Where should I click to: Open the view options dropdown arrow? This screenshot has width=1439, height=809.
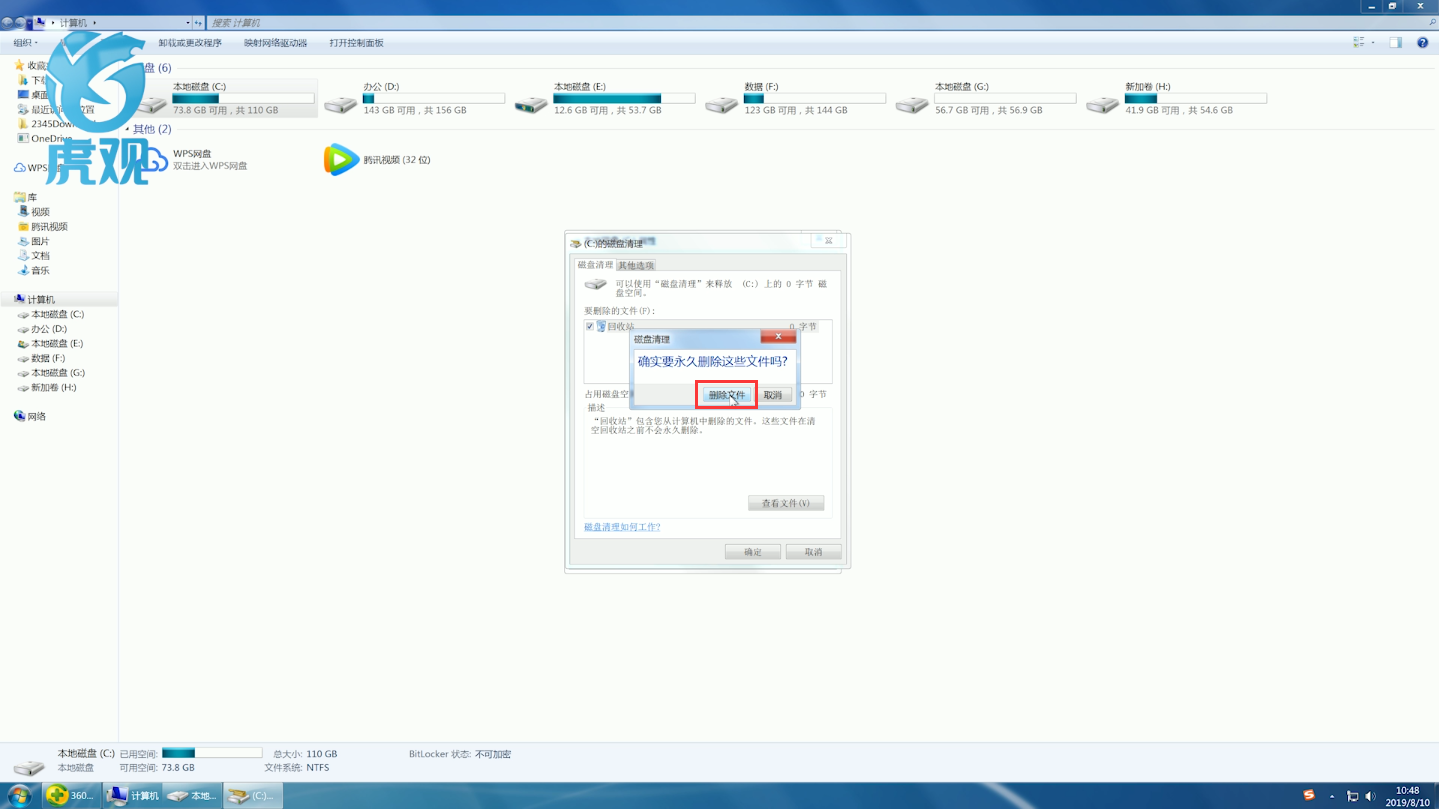click(x=1373, y=43)
